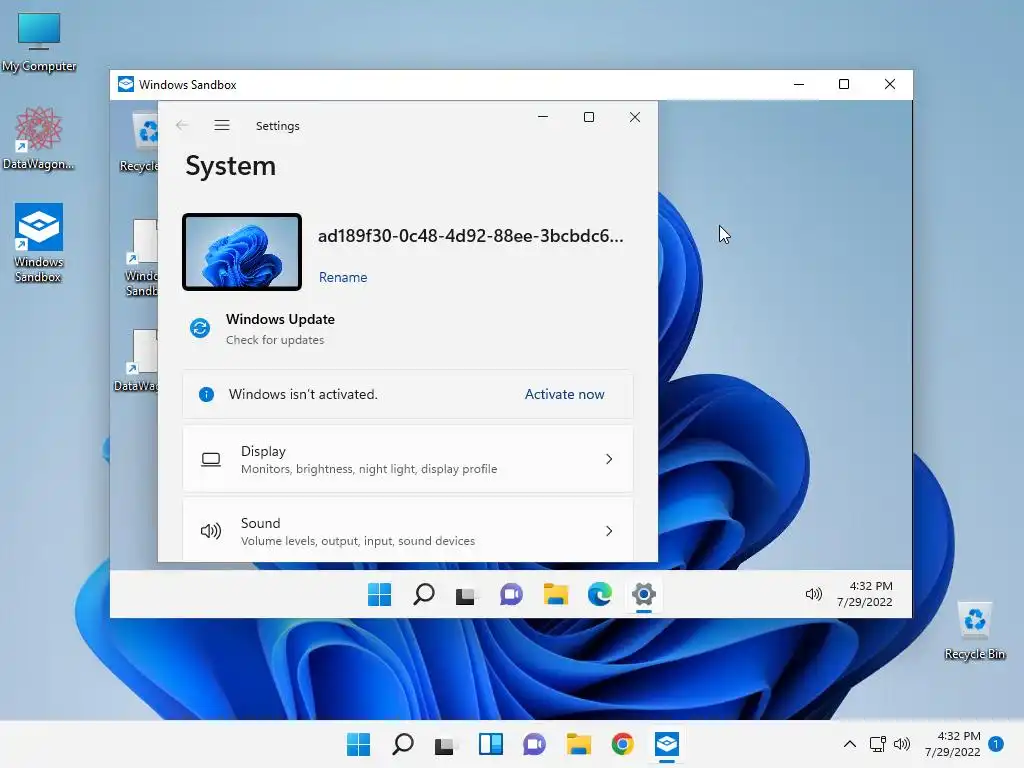The image size is (1024, 768).
Task: Expand Display row chevron
Action: [x=609, y=459]
